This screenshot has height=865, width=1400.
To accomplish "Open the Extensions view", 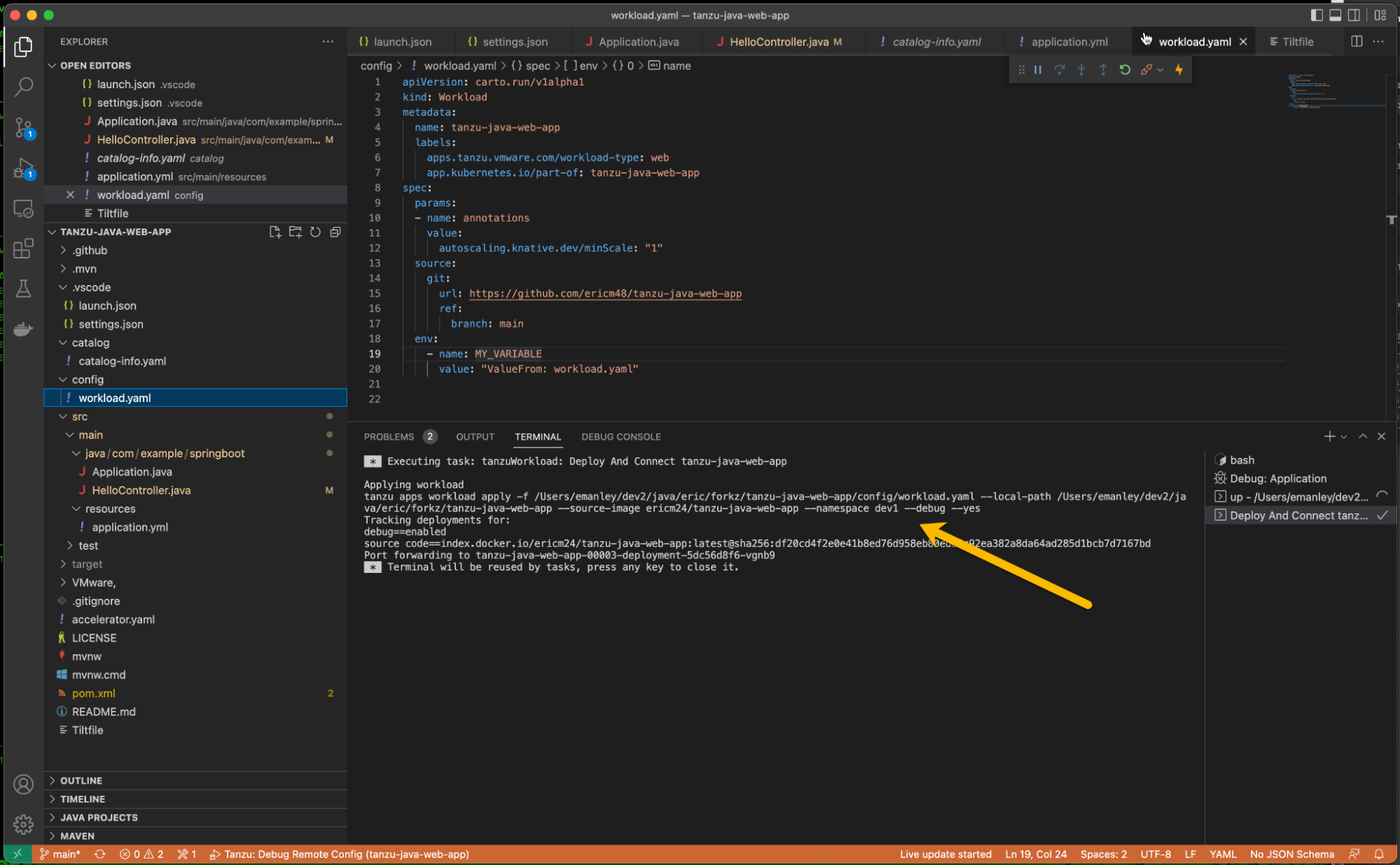I will click(x=23, y=248).
